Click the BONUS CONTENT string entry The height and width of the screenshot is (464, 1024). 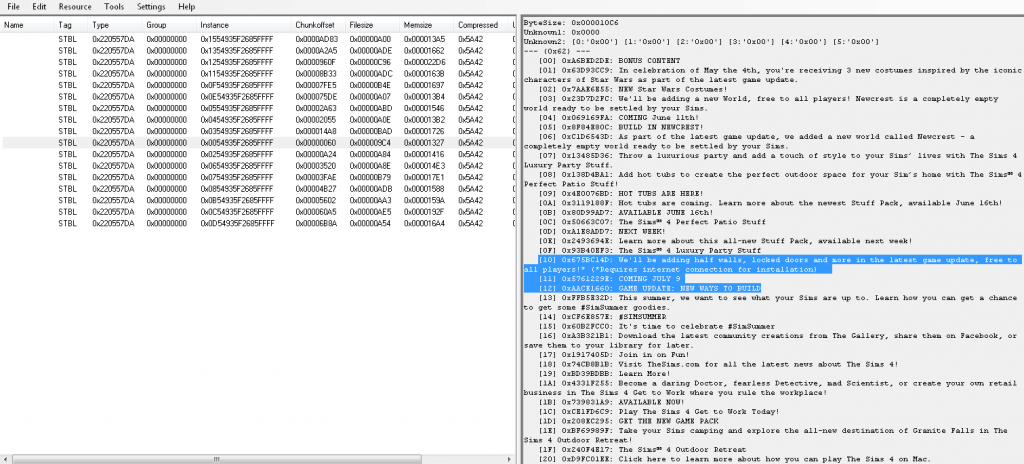pyautogui.click(x=611, y=61)
